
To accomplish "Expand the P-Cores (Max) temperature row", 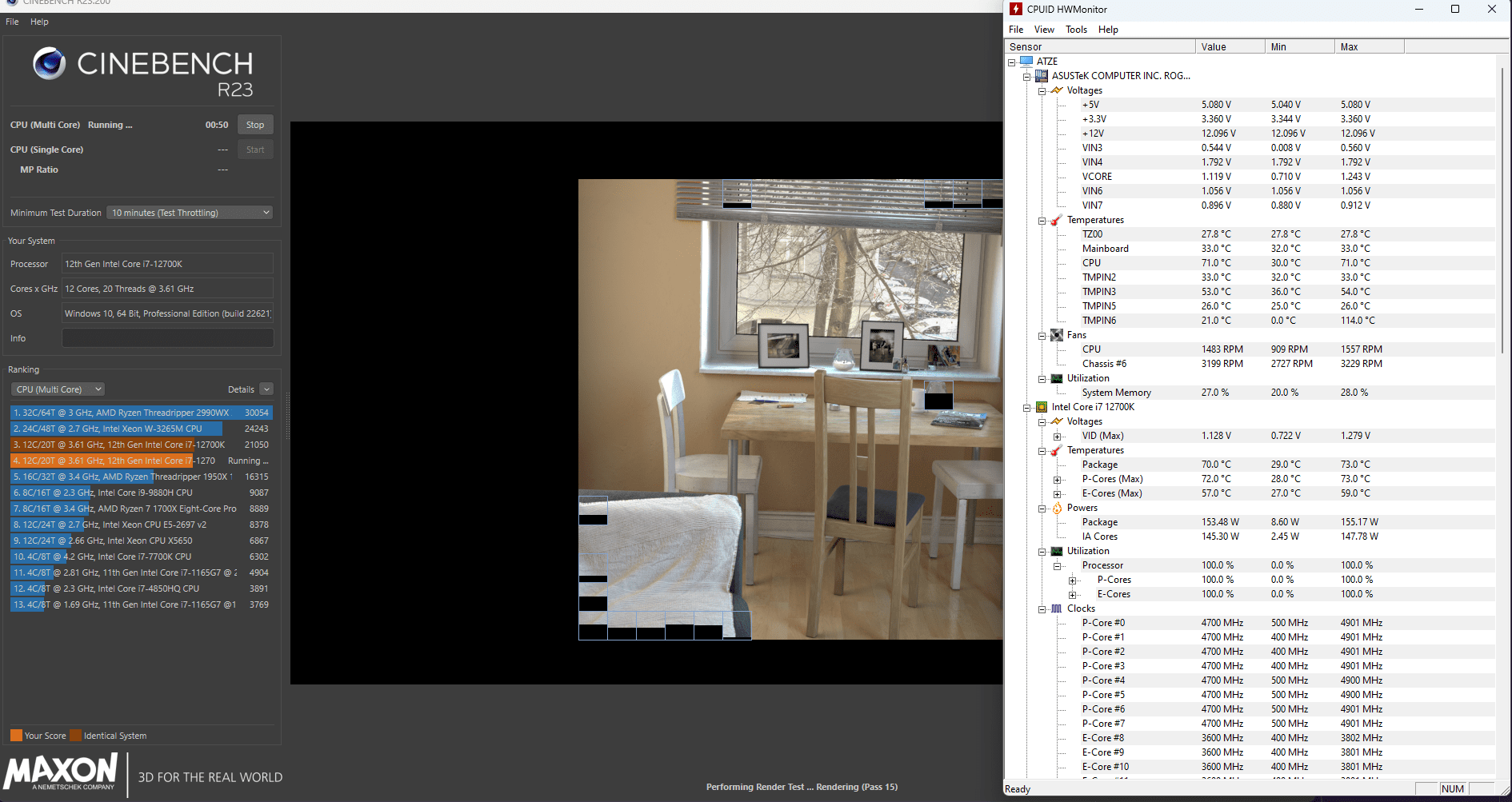I will click(x=1058, y=479).
